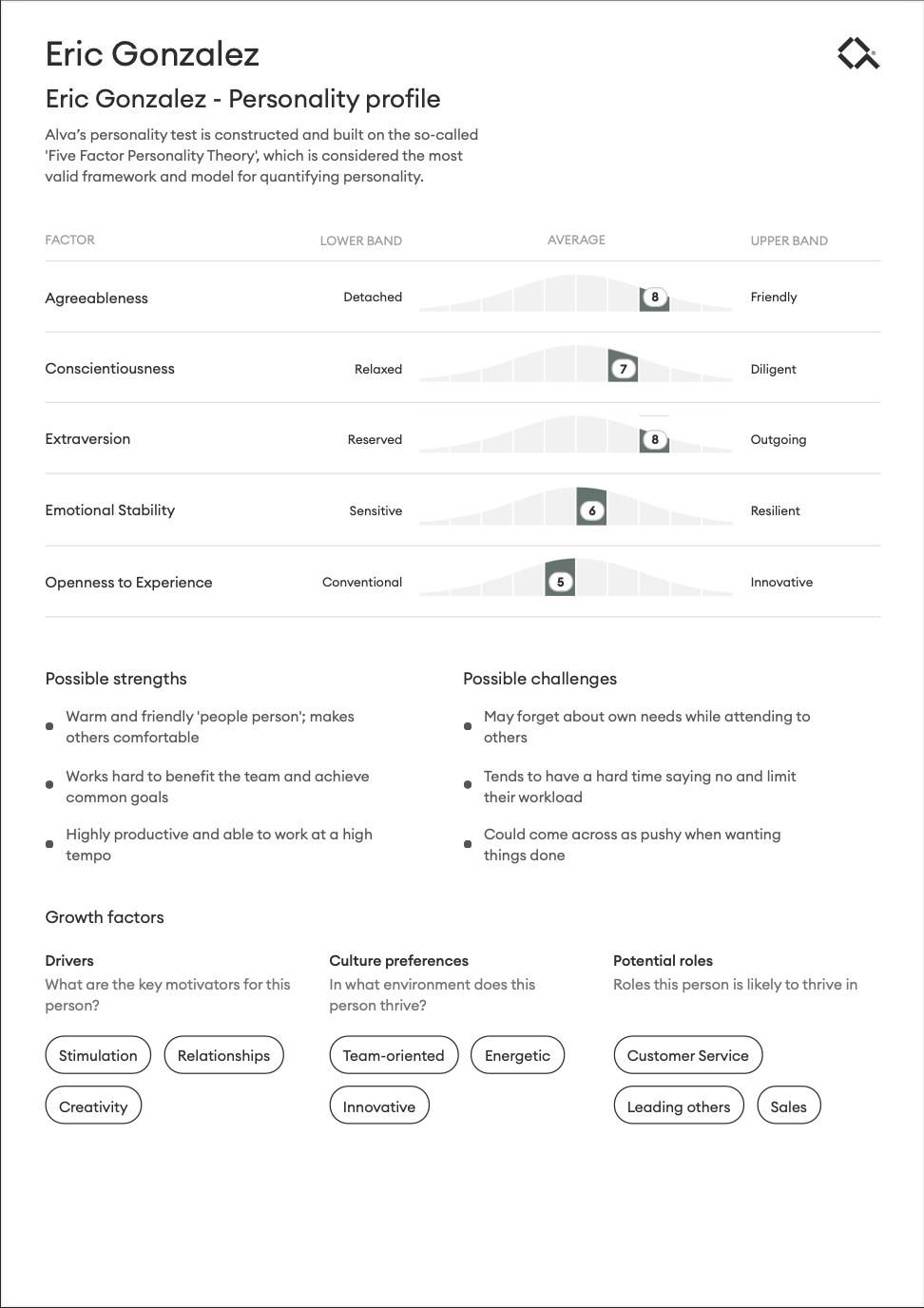Click the Possible challenges heading
This screenshot has height=1308, width=924.
(540, 679)
